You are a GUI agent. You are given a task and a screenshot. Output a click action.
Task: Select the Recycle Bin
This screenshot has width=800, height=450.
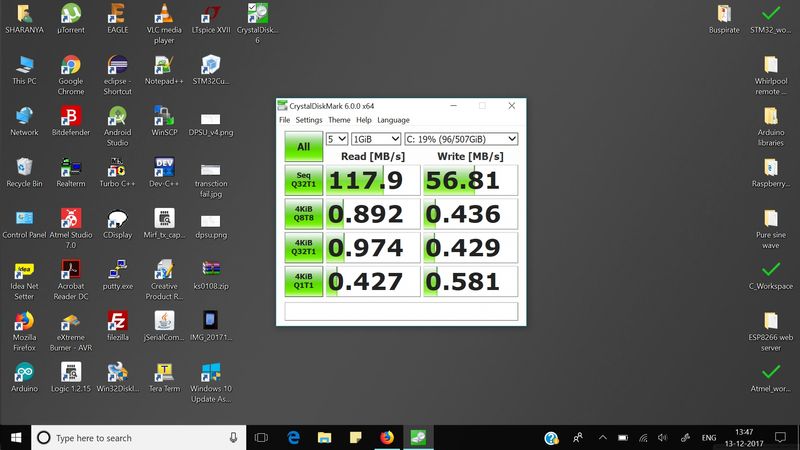click(24, 172)
